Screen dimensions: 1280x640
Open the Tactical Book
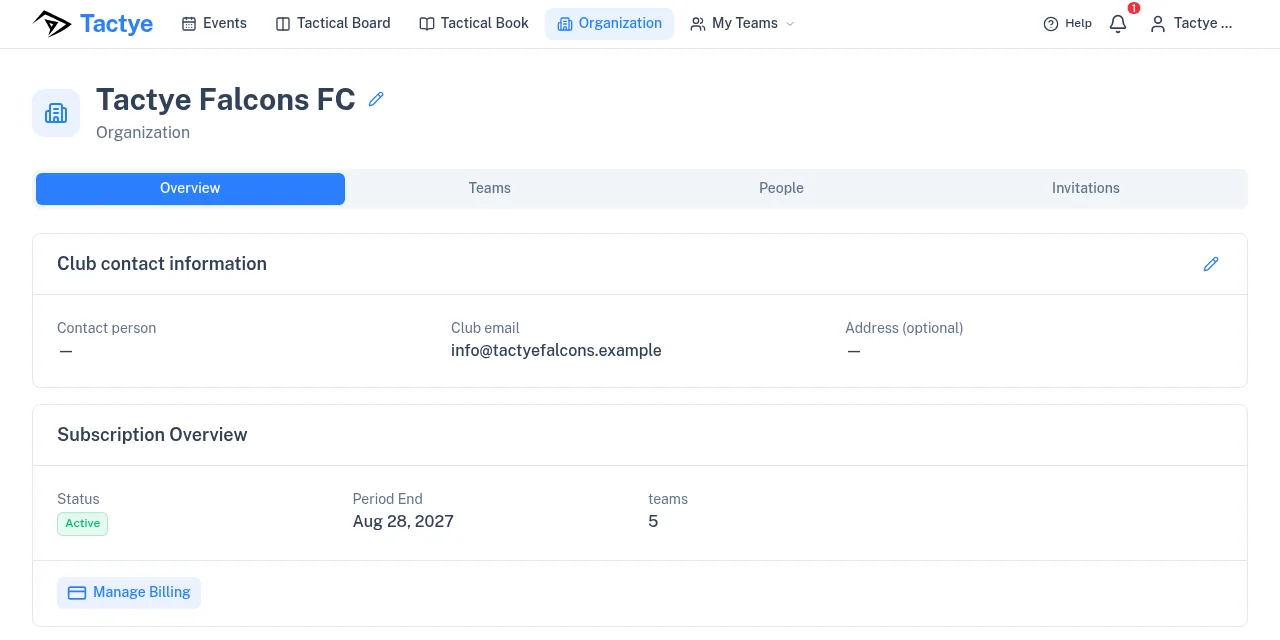pos(474,24)
